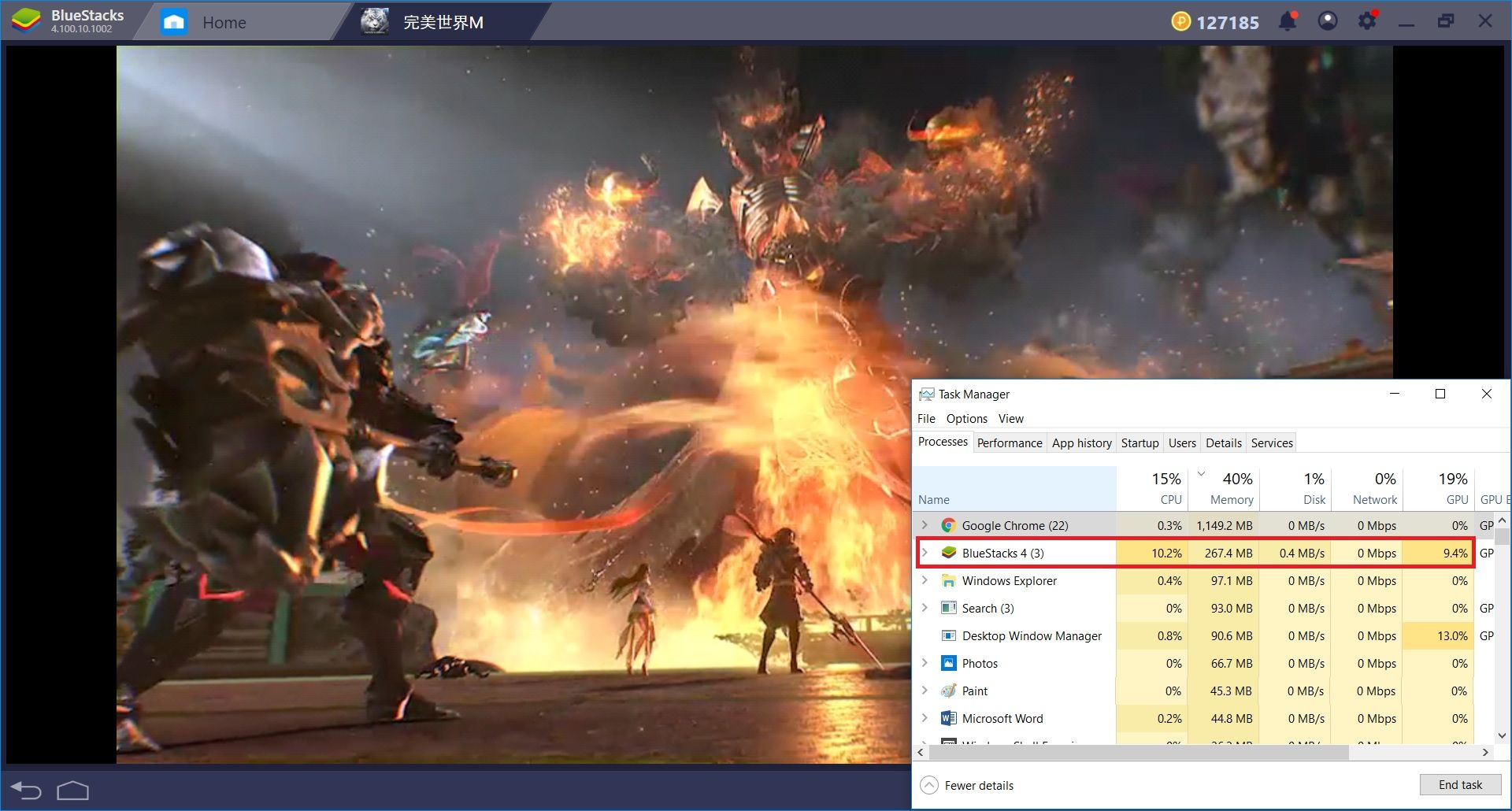Click the horizontal scrollbar thumb in Task Manager

pos(1139,752)
